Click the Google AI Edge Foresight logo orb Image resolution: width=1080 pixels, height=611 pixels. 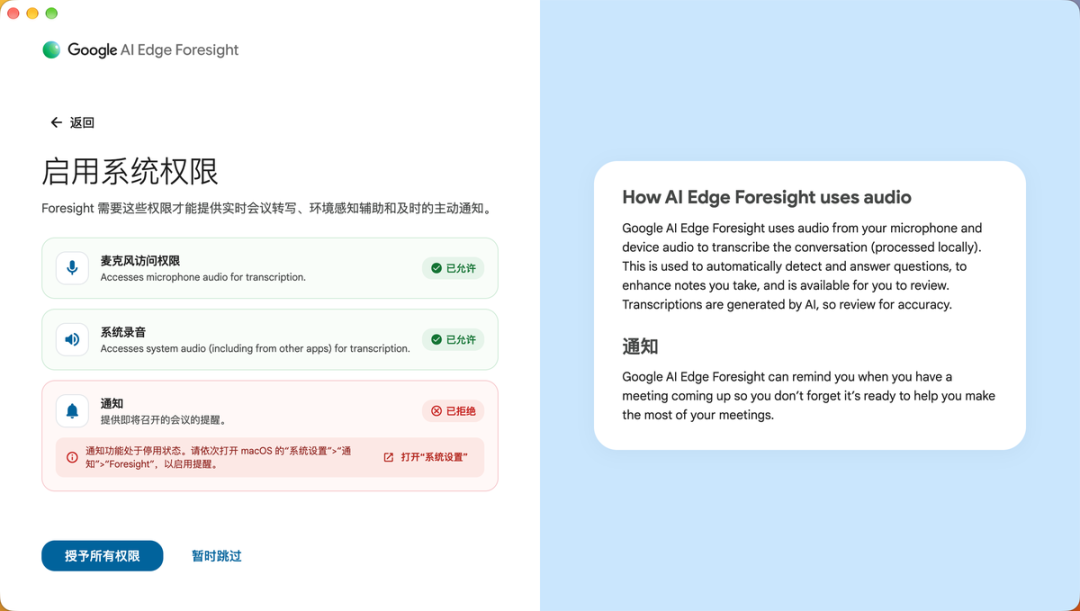coord(52,50)
